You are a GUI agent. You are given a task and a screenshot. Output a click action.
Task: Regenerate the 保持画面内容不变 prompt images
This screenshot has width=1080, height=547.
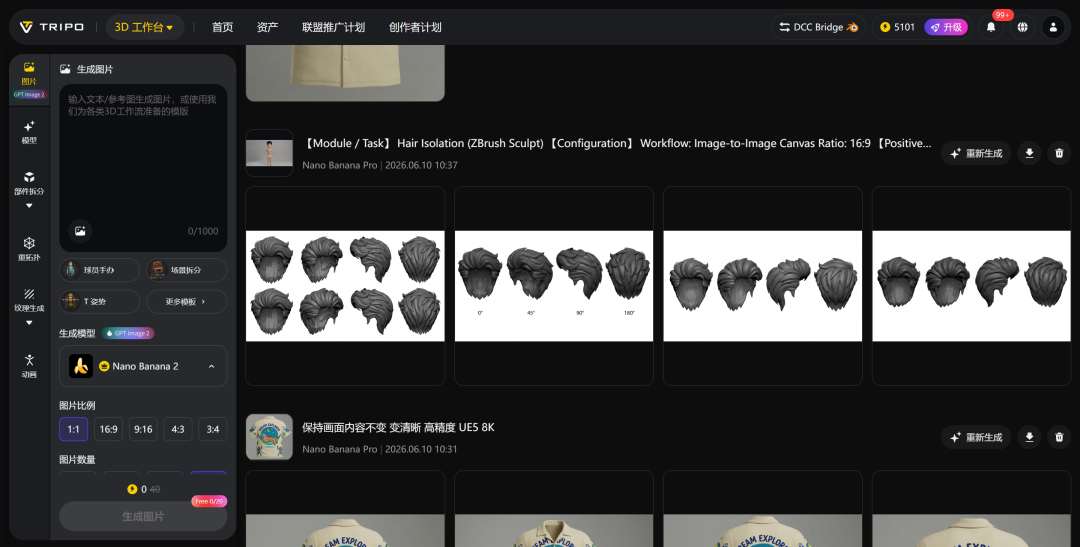(x=976, y=437)
